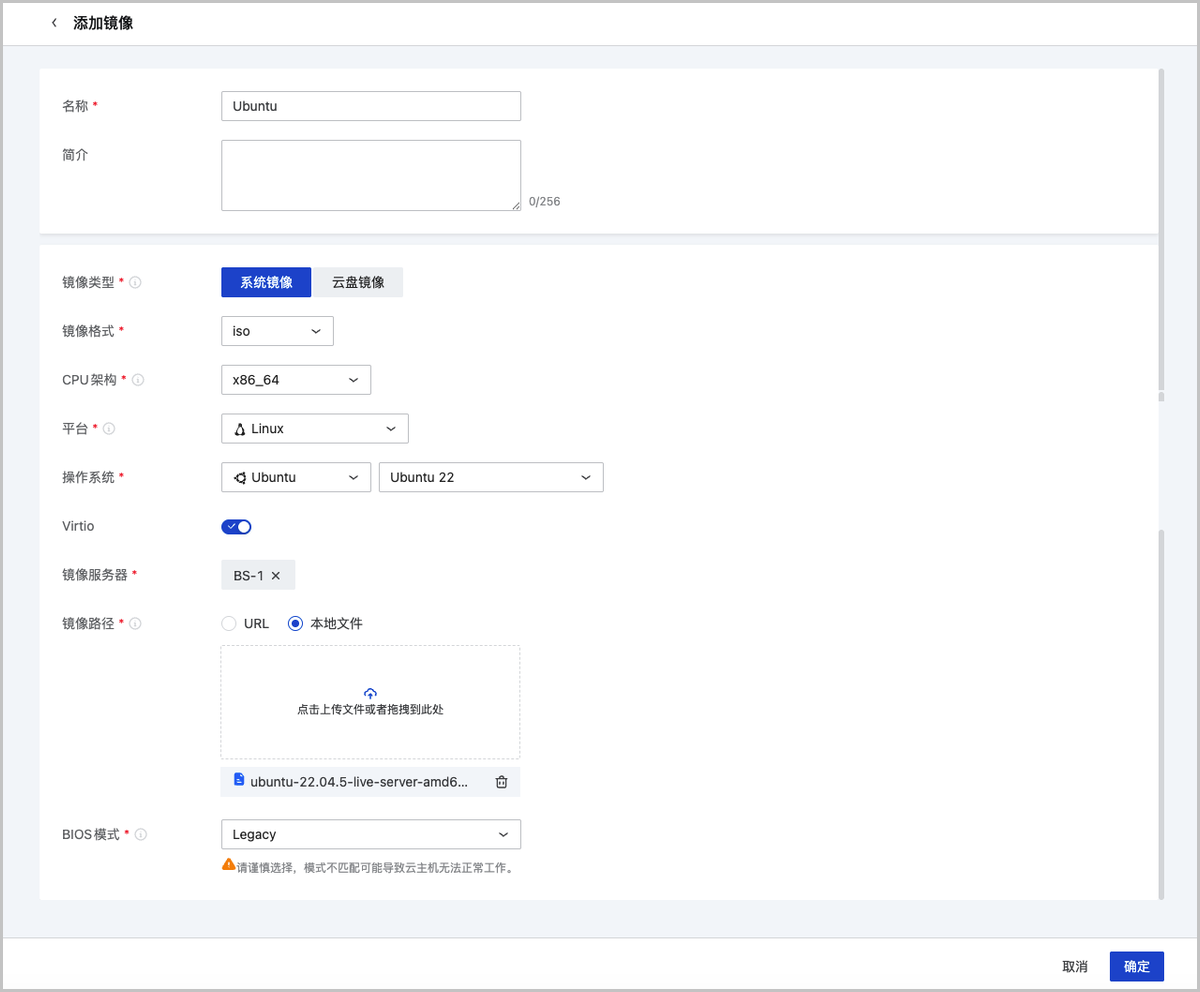Select the 本地文件 radio option
This screenshot has height=992, width=1200.
(295, 624)
